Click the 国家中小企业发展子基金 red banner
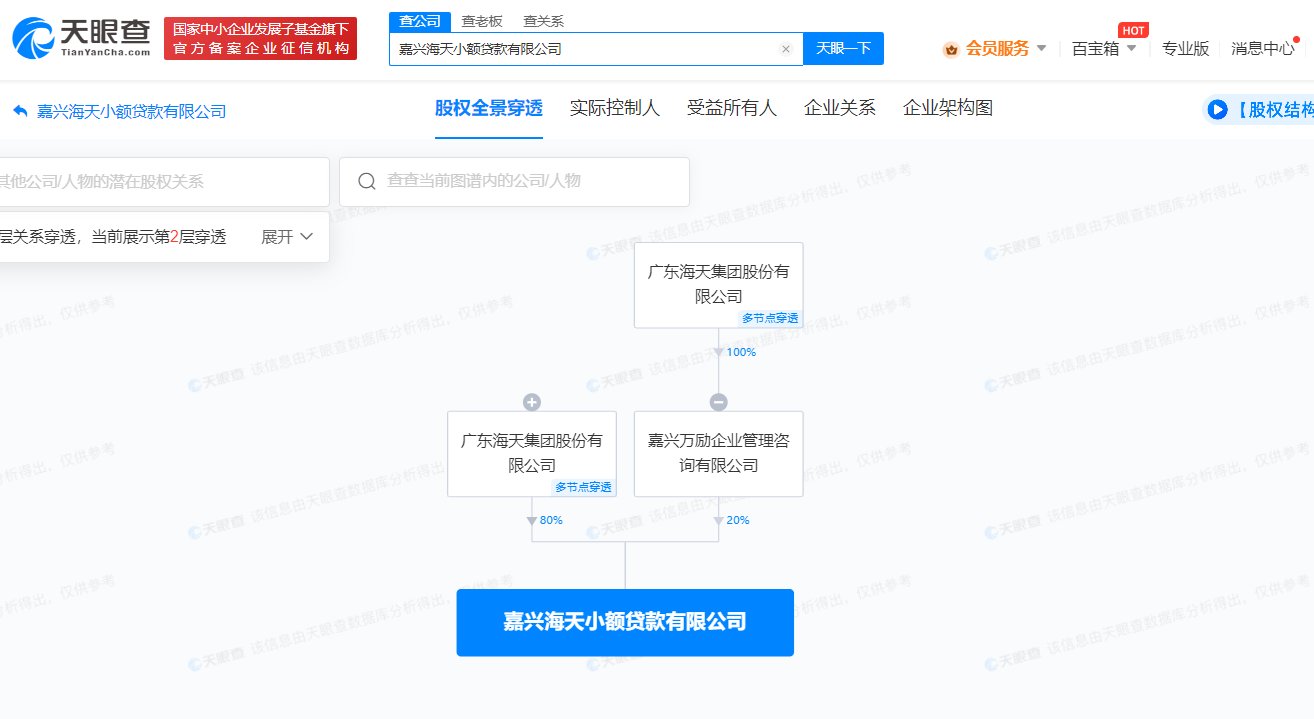The height and width of the screenshot is (719, 1314). (261, 38)
